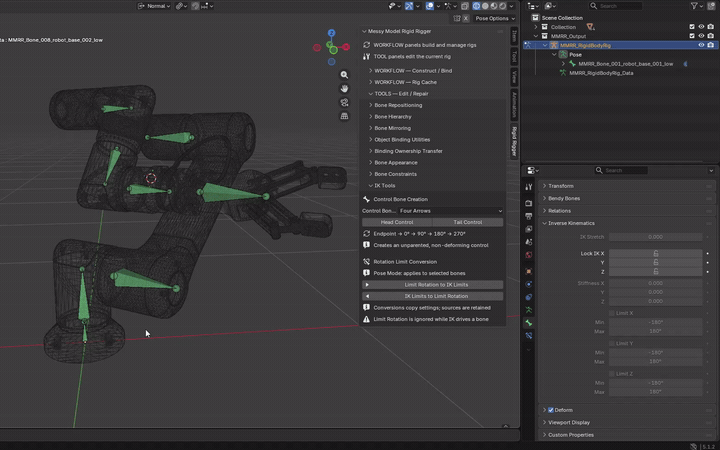Click the outliner Search field
Viewport: 720px width, 450px height.
pos(616,6)
